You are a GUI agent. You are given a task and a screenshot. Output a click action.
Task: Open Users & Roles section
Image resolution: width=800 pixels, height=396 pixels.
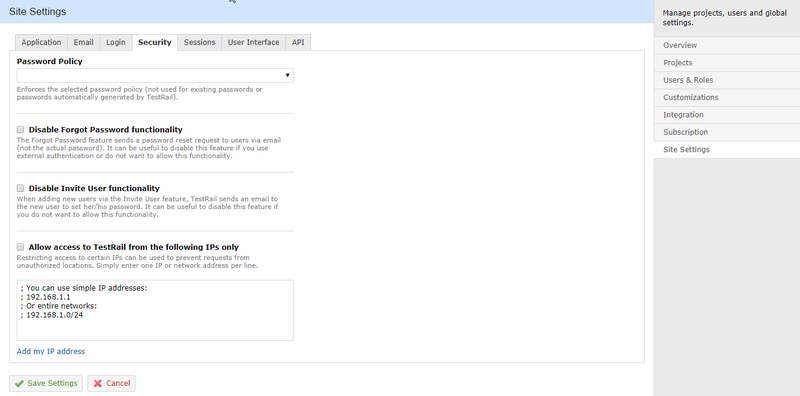pos(727,80)
